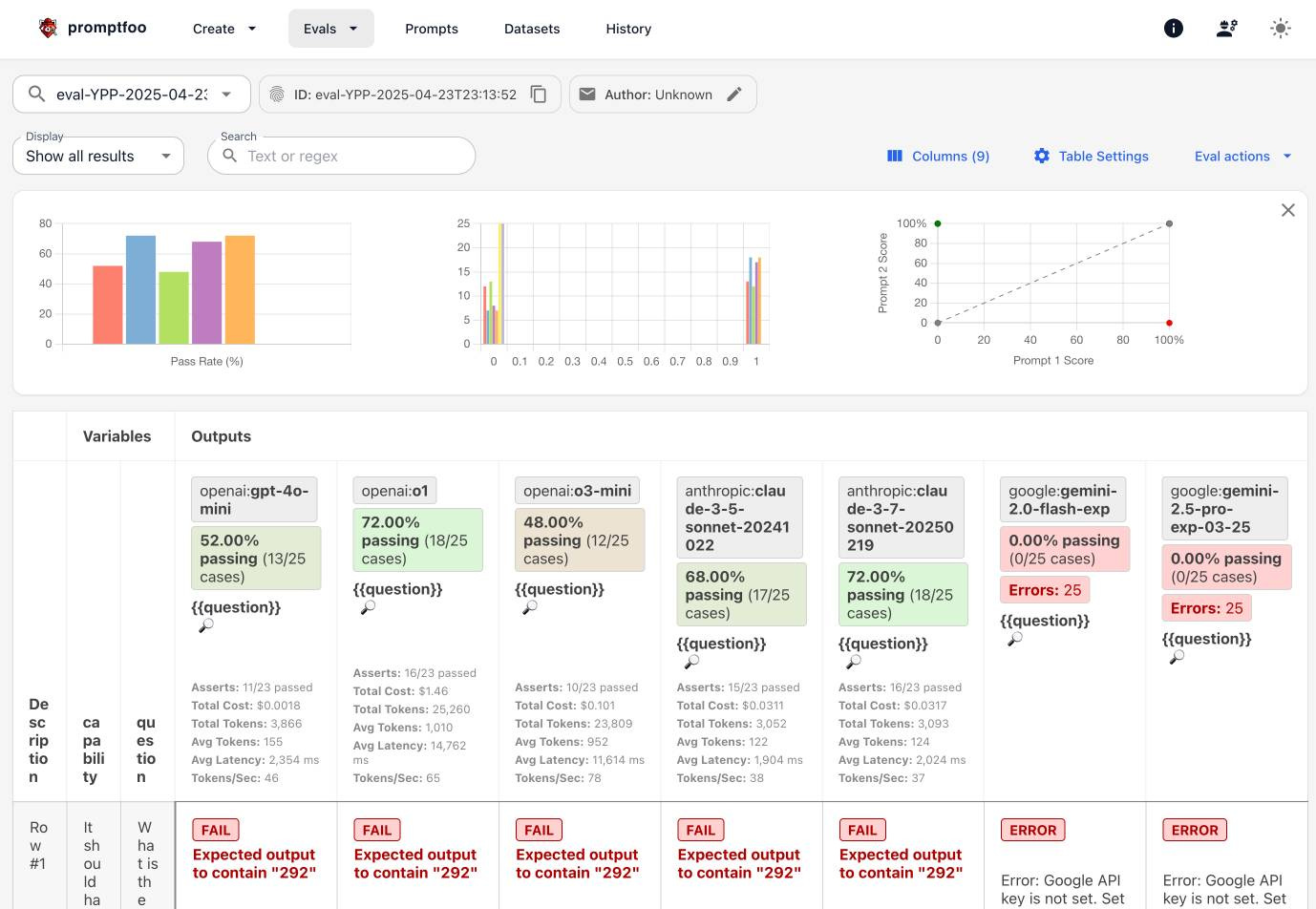Go to the Prompts page
Image resolution: width=1316 pixels, height=909 pixels.
pos(432,29)
